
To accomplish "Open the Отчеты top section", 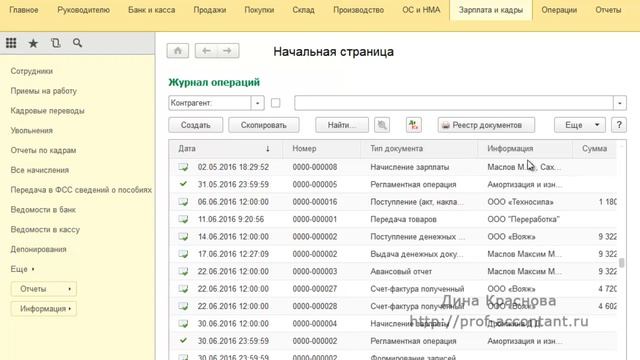I will point(608,10).
